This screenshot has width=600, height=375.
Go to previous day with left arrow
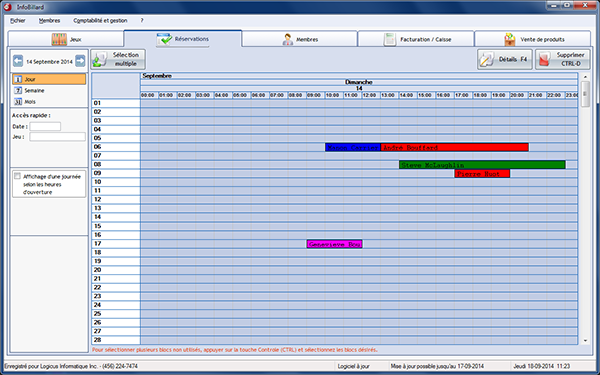pos(18,61)
